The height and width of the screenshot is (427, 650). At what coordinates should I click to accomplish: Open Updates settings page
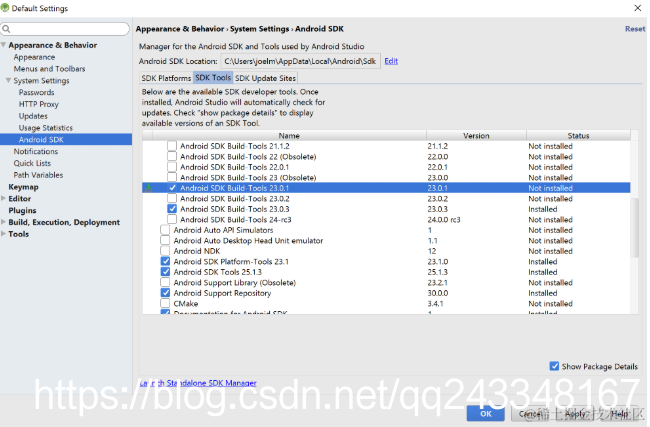coord(33,116)
